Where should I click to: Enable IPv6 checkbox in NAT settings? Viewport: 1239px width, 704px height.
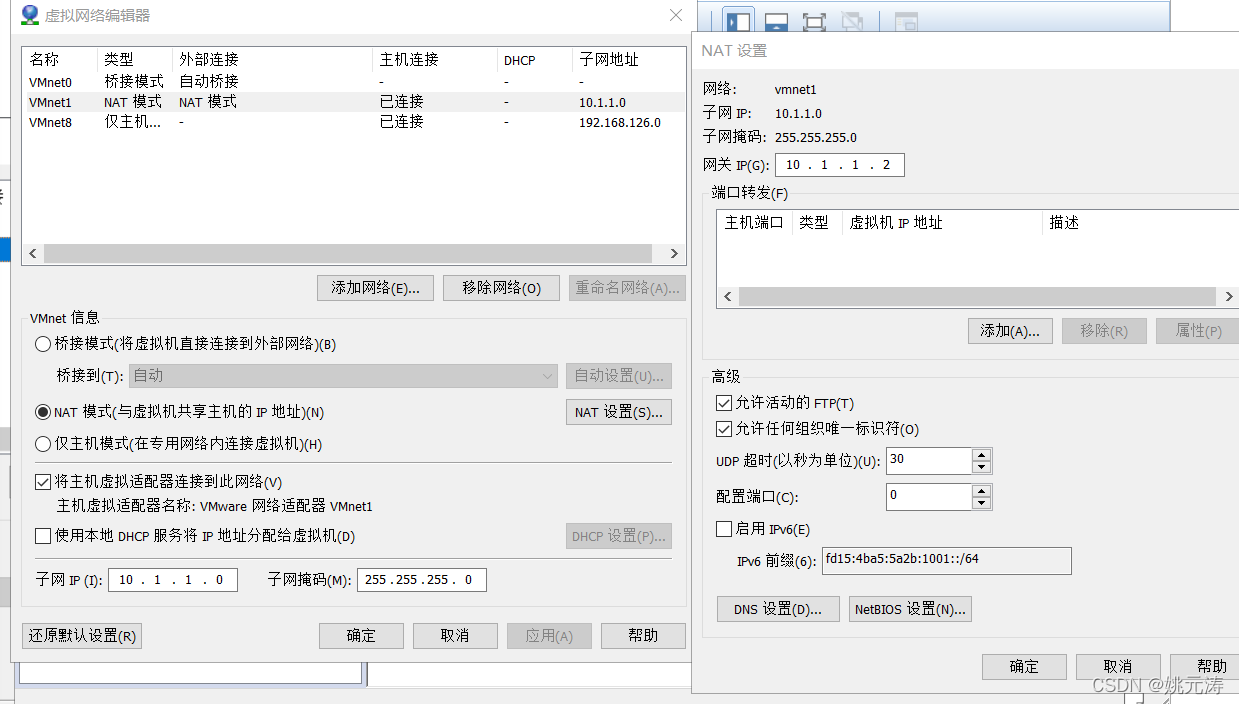tap(724, 529)
